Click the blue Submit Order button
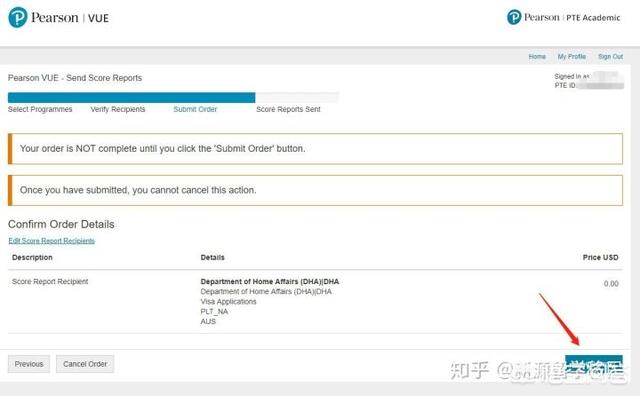The height and width of the screenshot is (396, 640). point(594,364)
